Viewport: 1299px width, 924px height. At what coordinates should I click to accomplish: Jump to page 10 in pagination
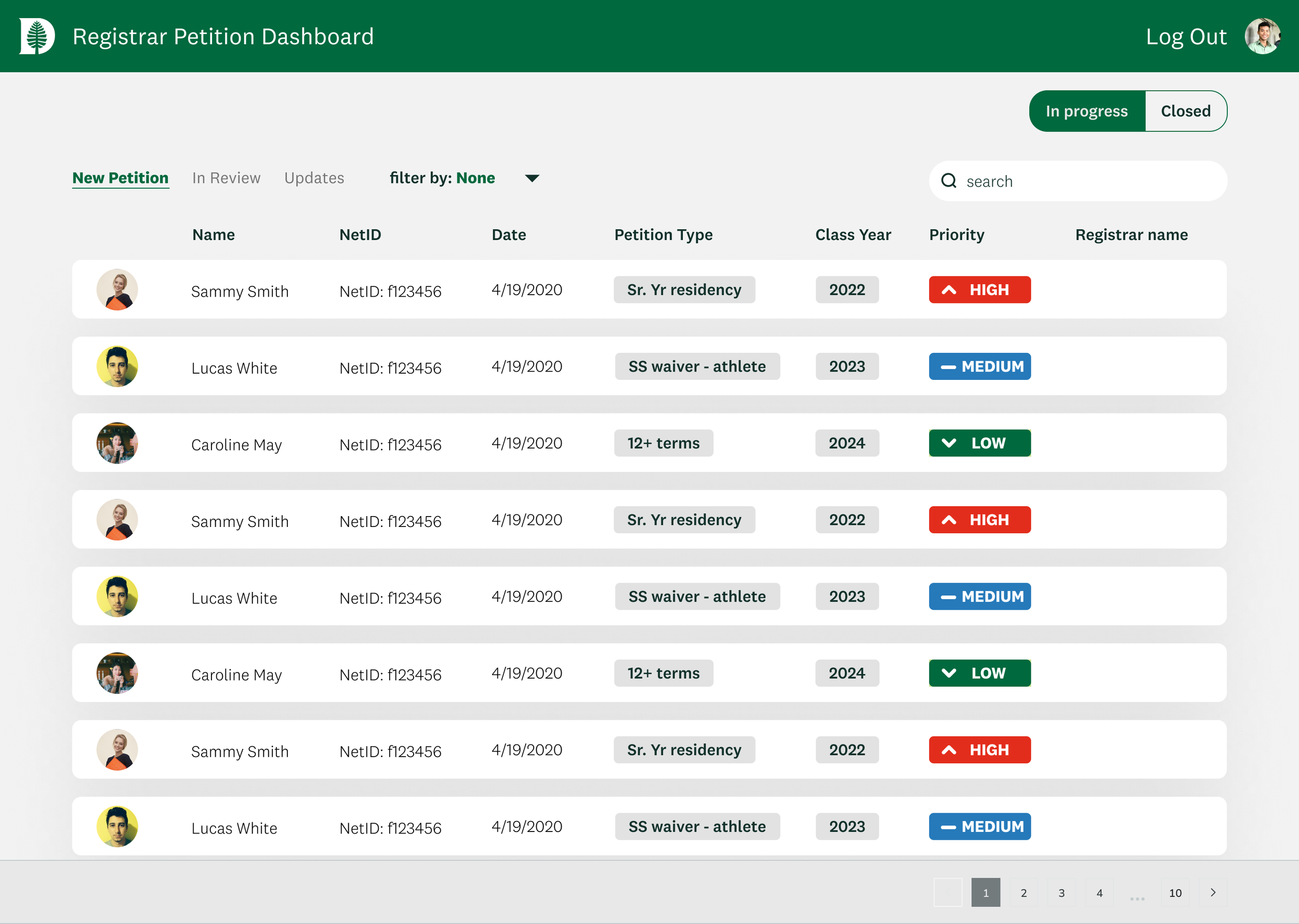click(1175, 892)
